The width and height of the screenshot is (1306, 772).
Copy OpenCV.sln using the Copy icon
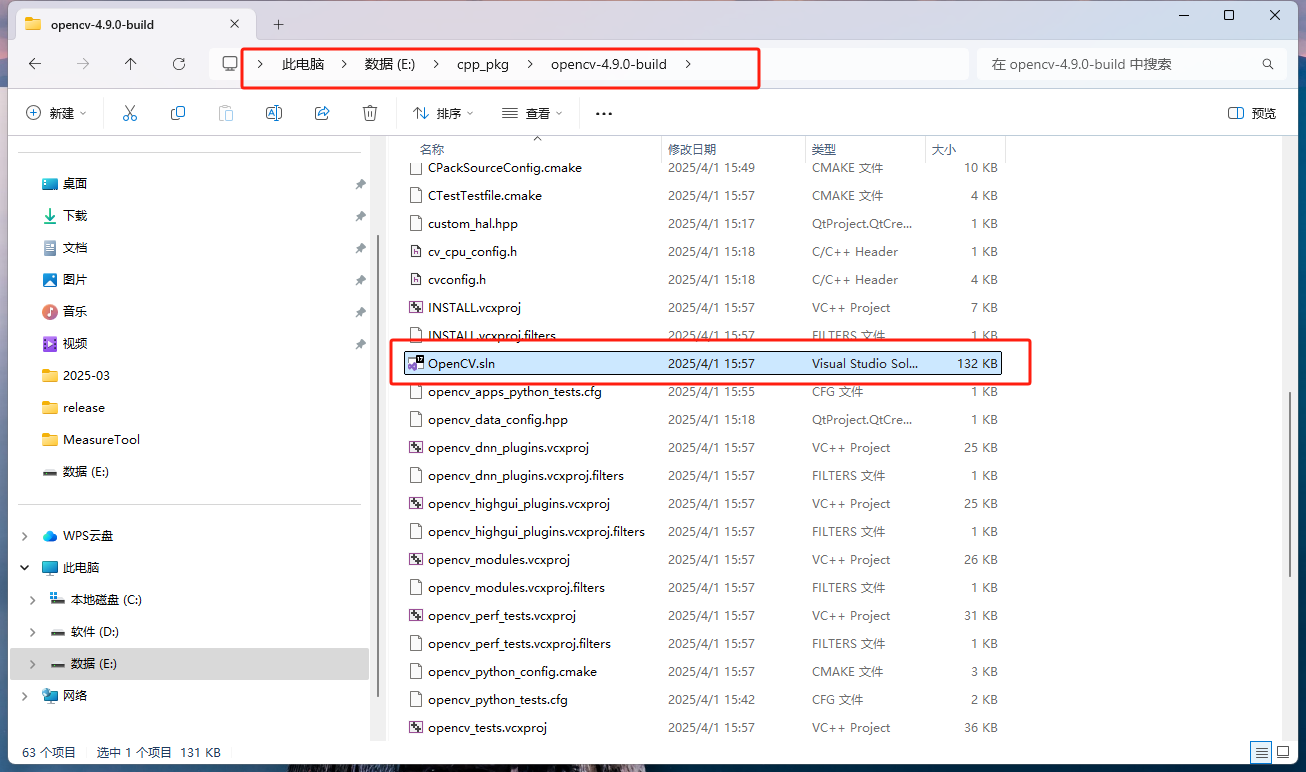(177, 112)
